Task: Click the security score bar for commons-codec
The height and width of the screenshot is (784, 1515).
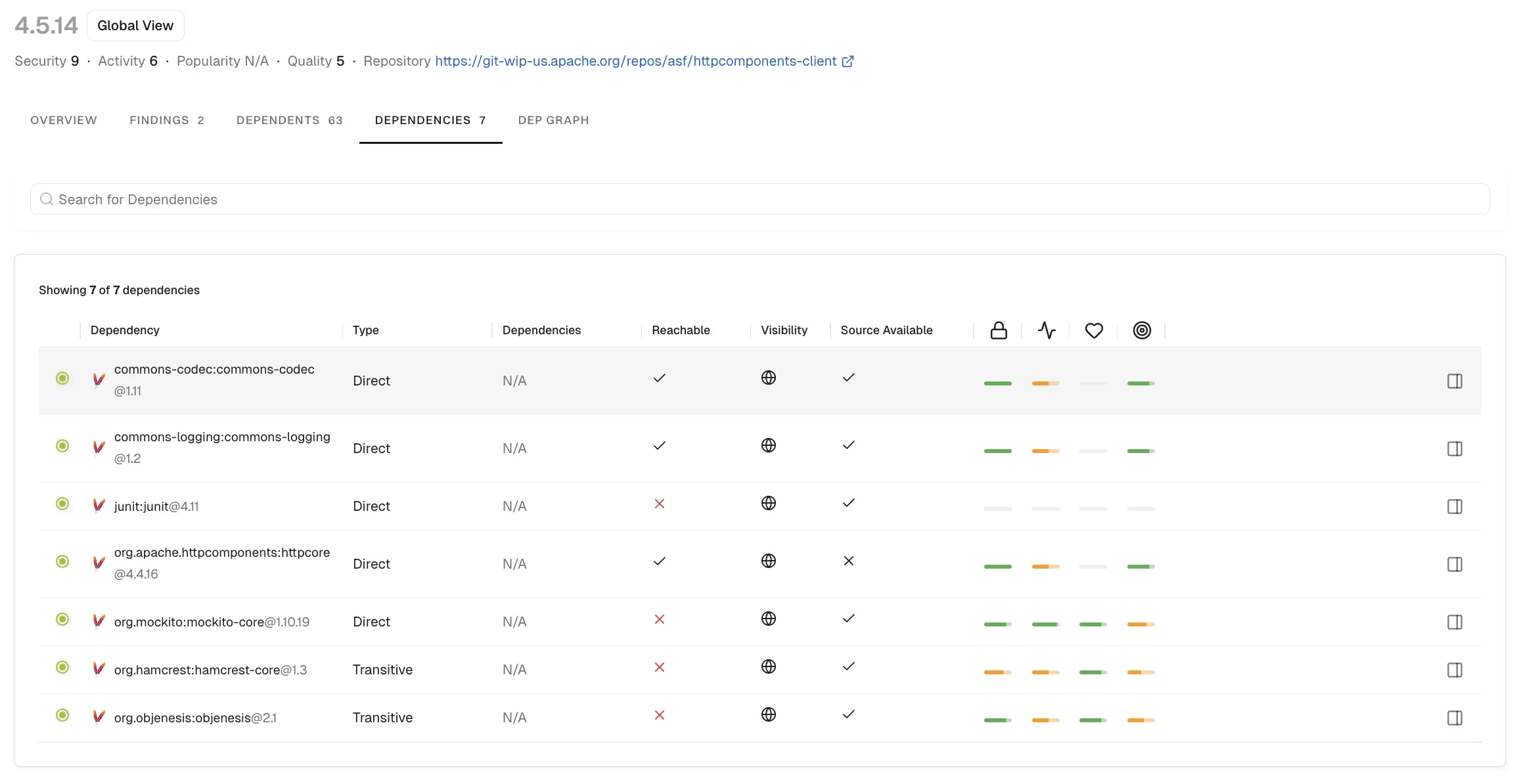Action: coord(998,383)
